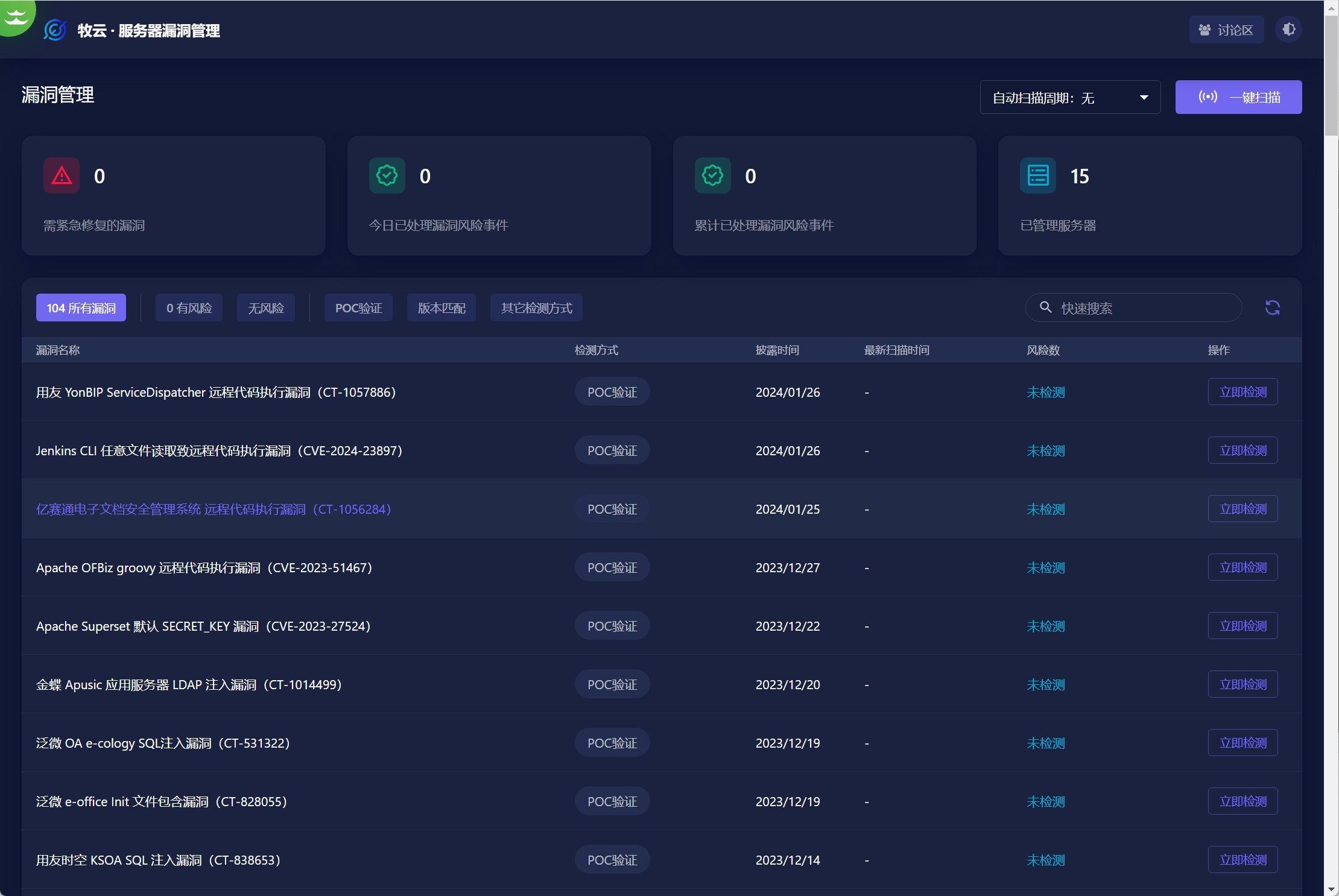Screen dimensions: 1339x896
Task: Filter by 其它检测方式
Action: pyautogui.click(x=536, y=308)
